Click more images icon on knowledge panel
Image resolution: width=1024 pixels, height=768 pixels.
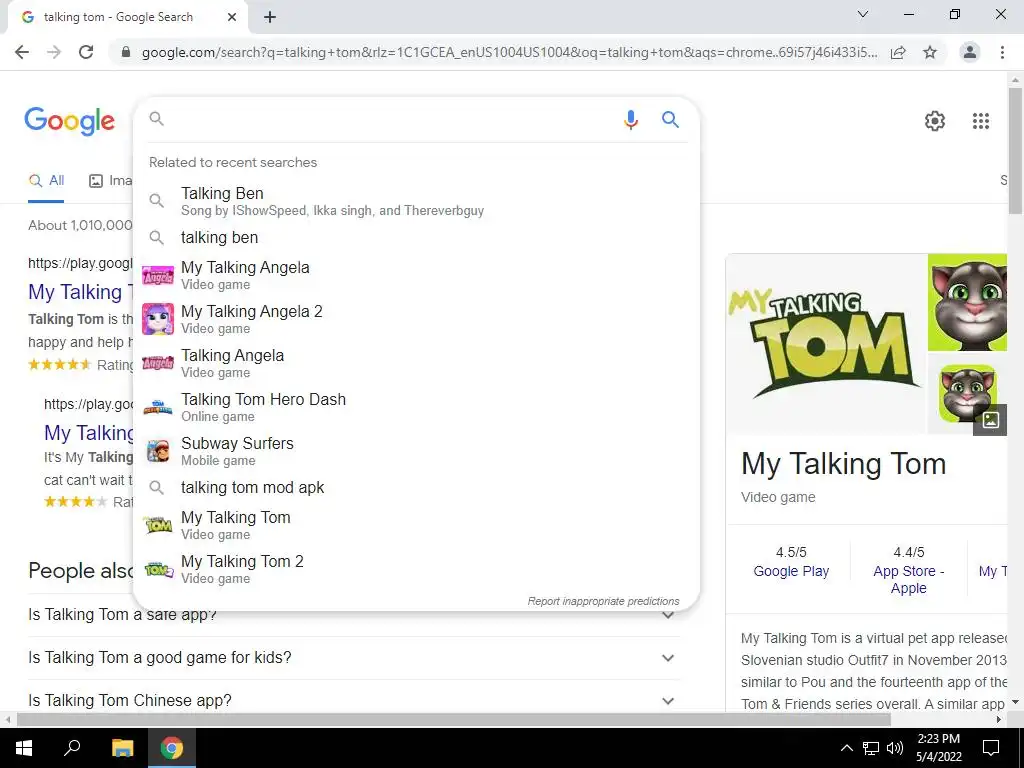tap(990, 420)
